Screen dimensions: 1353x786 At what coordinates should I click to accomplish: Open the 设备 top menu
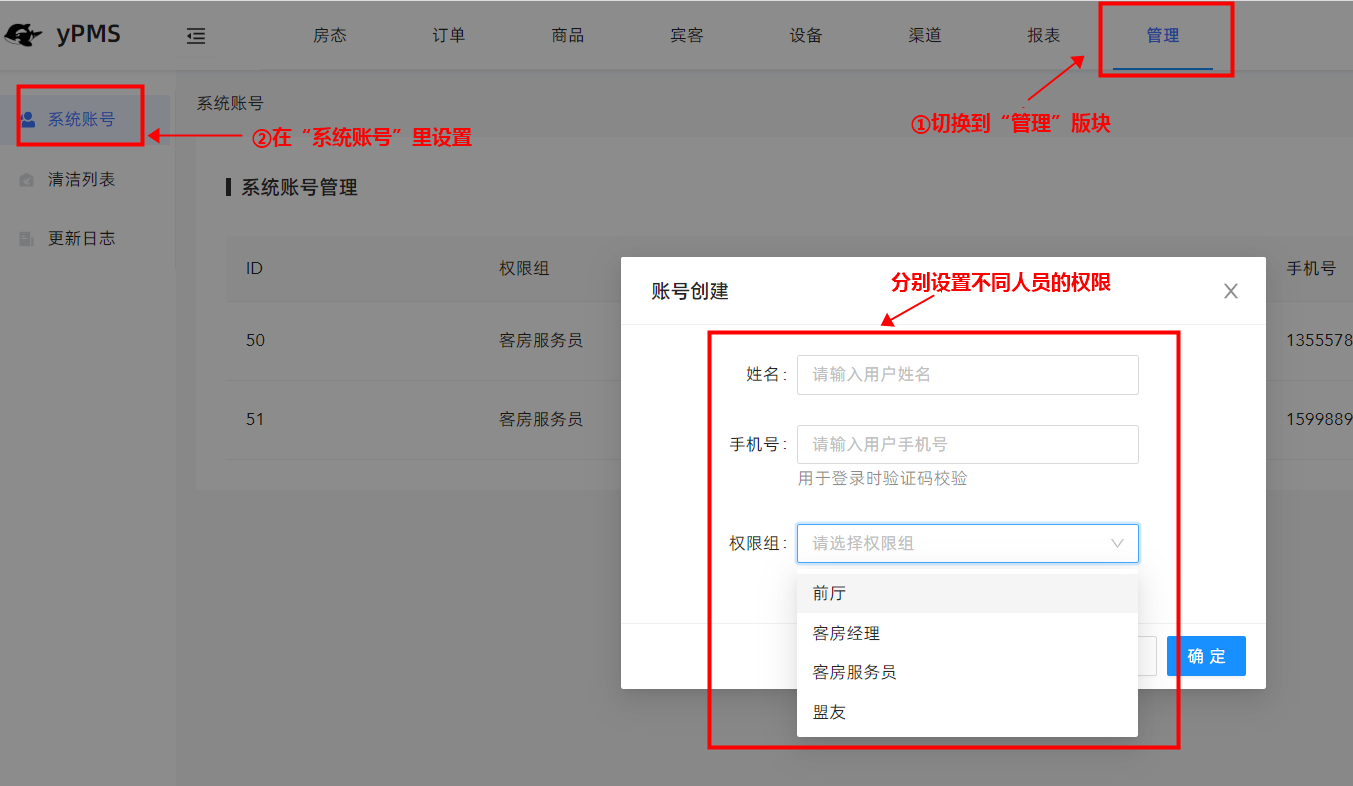click(806, 36)
